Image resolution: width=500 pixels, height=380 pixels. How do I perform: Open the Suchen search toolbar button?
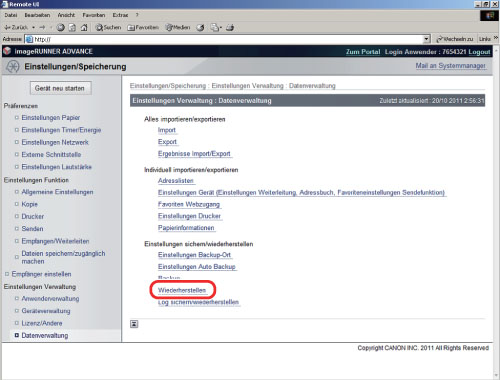[108, 28]
